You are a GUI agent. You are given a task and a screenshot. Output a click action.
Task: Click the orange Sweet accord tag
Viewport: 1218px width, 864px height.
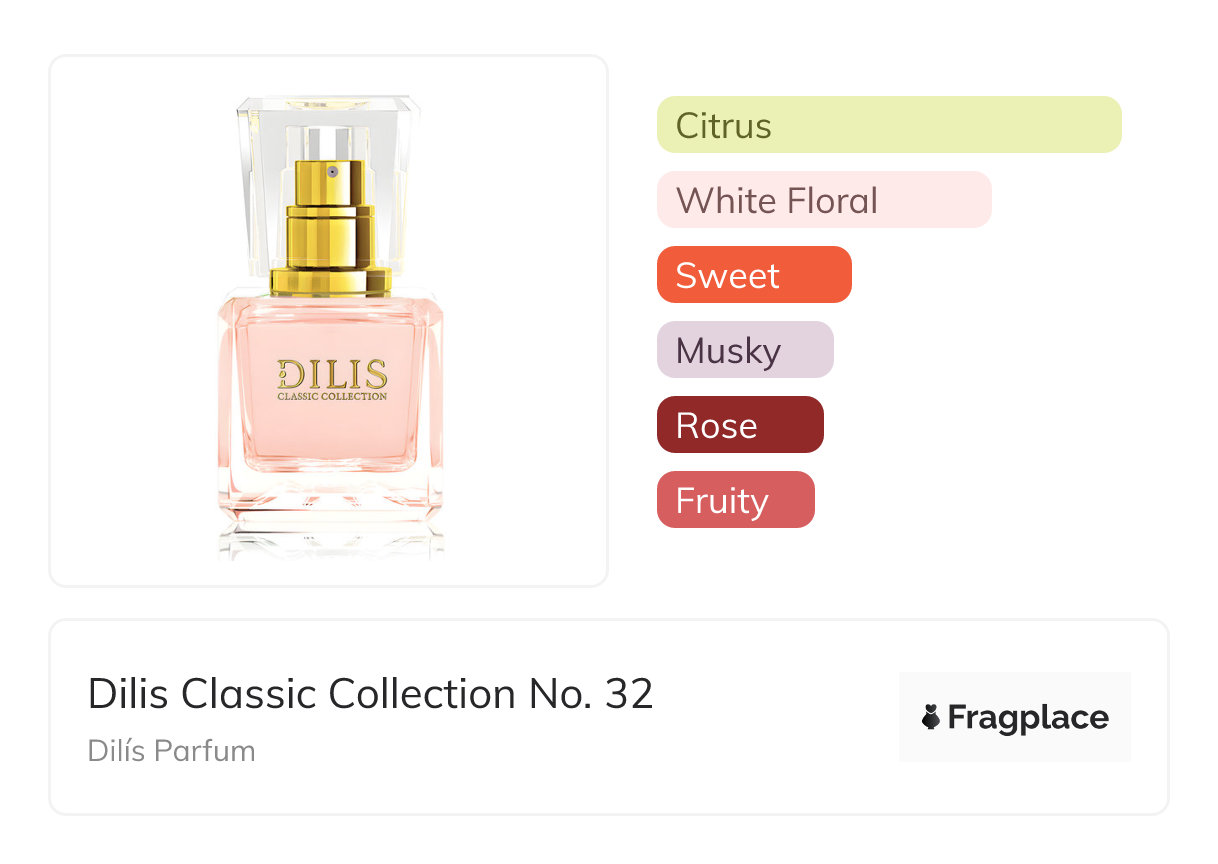753,275
